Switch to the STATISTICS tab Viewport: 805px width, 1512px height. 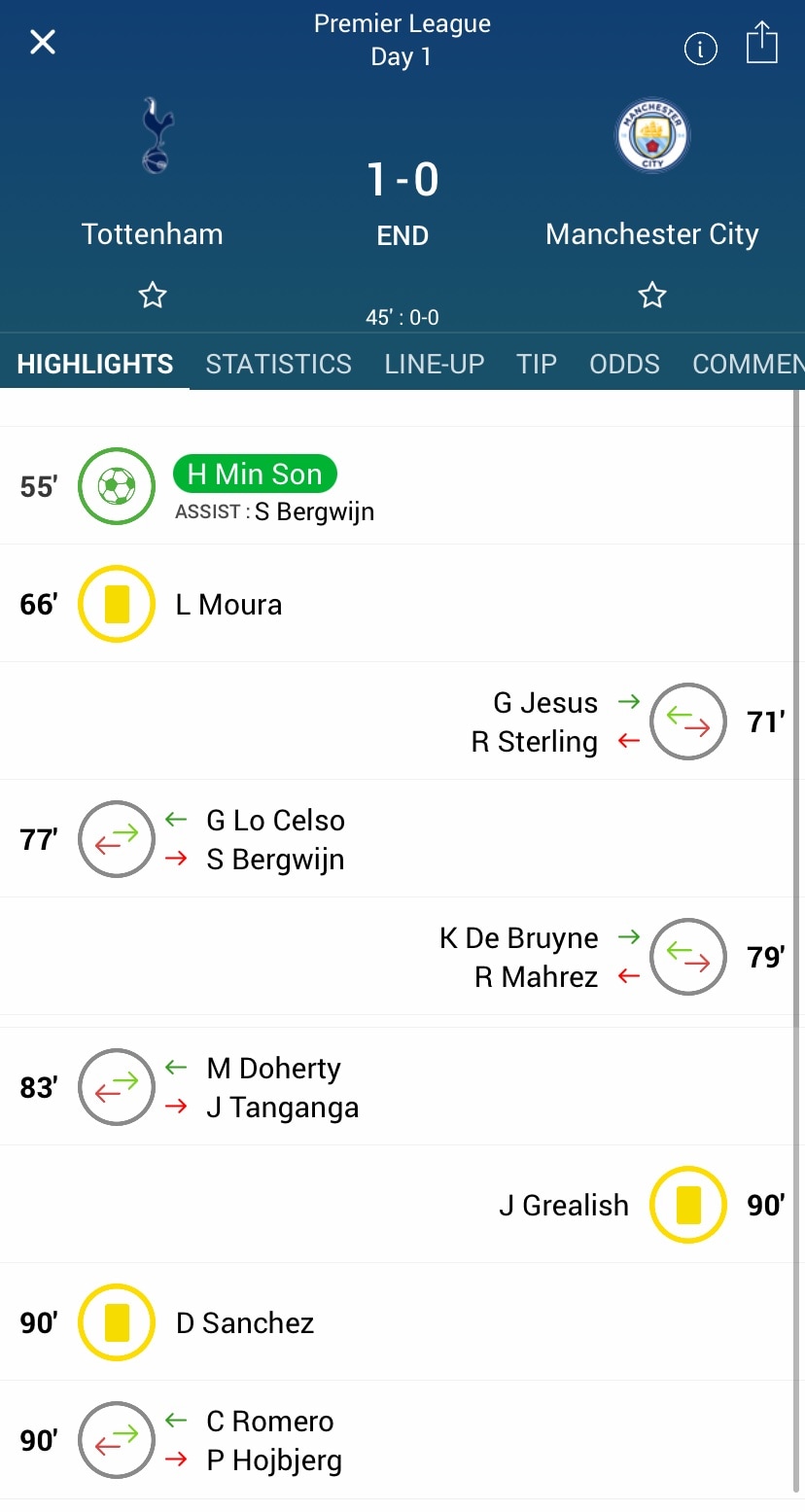point(279,364)
